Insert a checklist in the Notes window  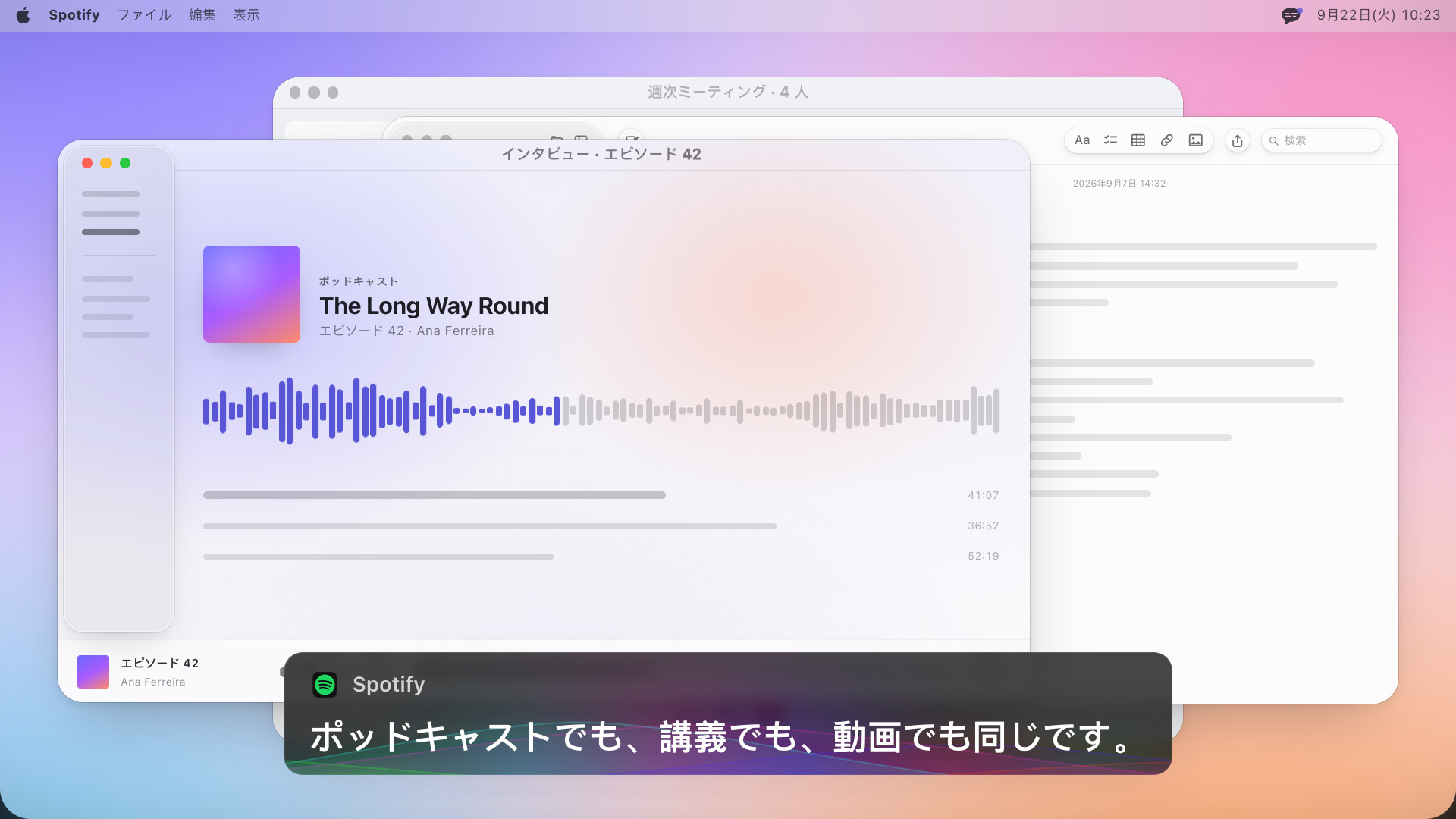coord(1110,140)
